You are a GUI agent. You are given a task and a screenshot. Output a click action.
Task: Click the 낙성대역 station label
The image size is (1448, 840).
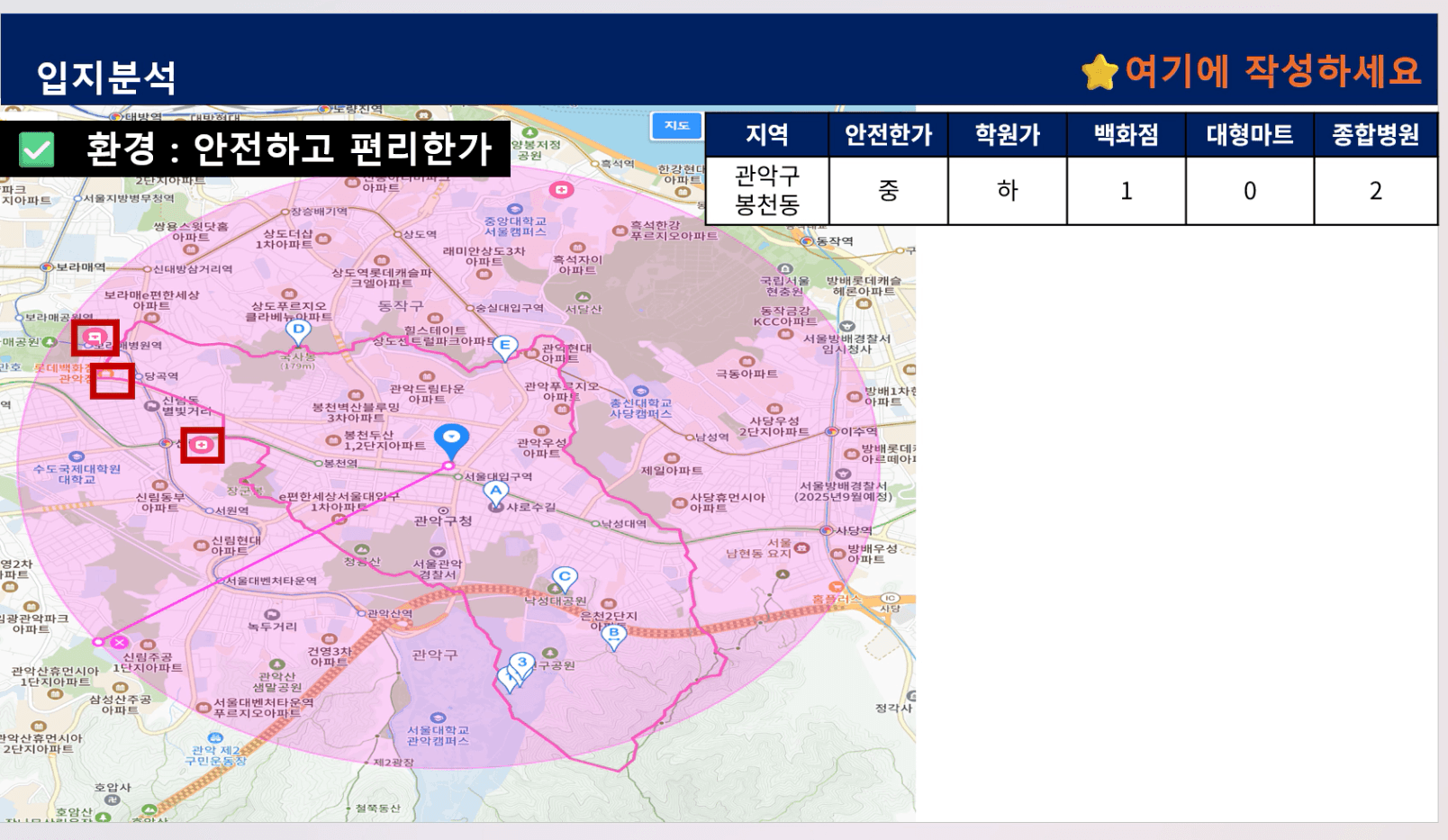click(623, 523)
